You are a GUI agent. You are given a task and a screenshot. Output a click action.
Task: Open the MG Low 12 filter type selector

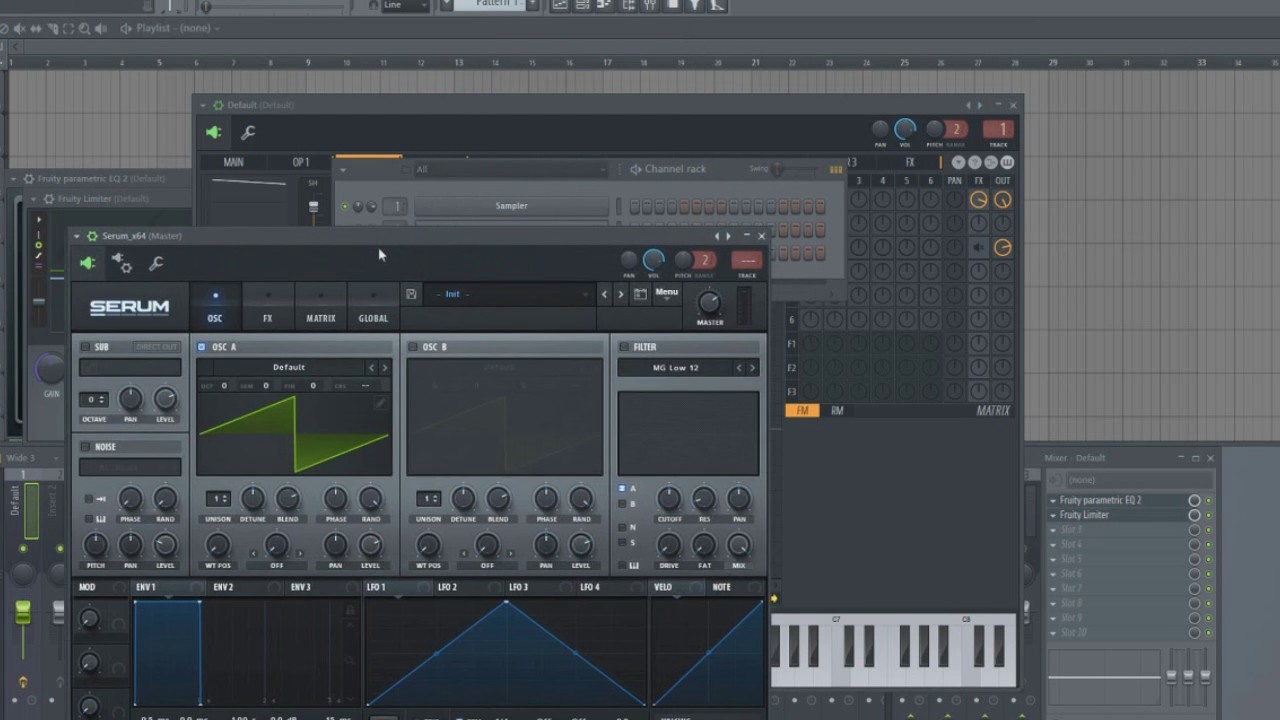675,368
